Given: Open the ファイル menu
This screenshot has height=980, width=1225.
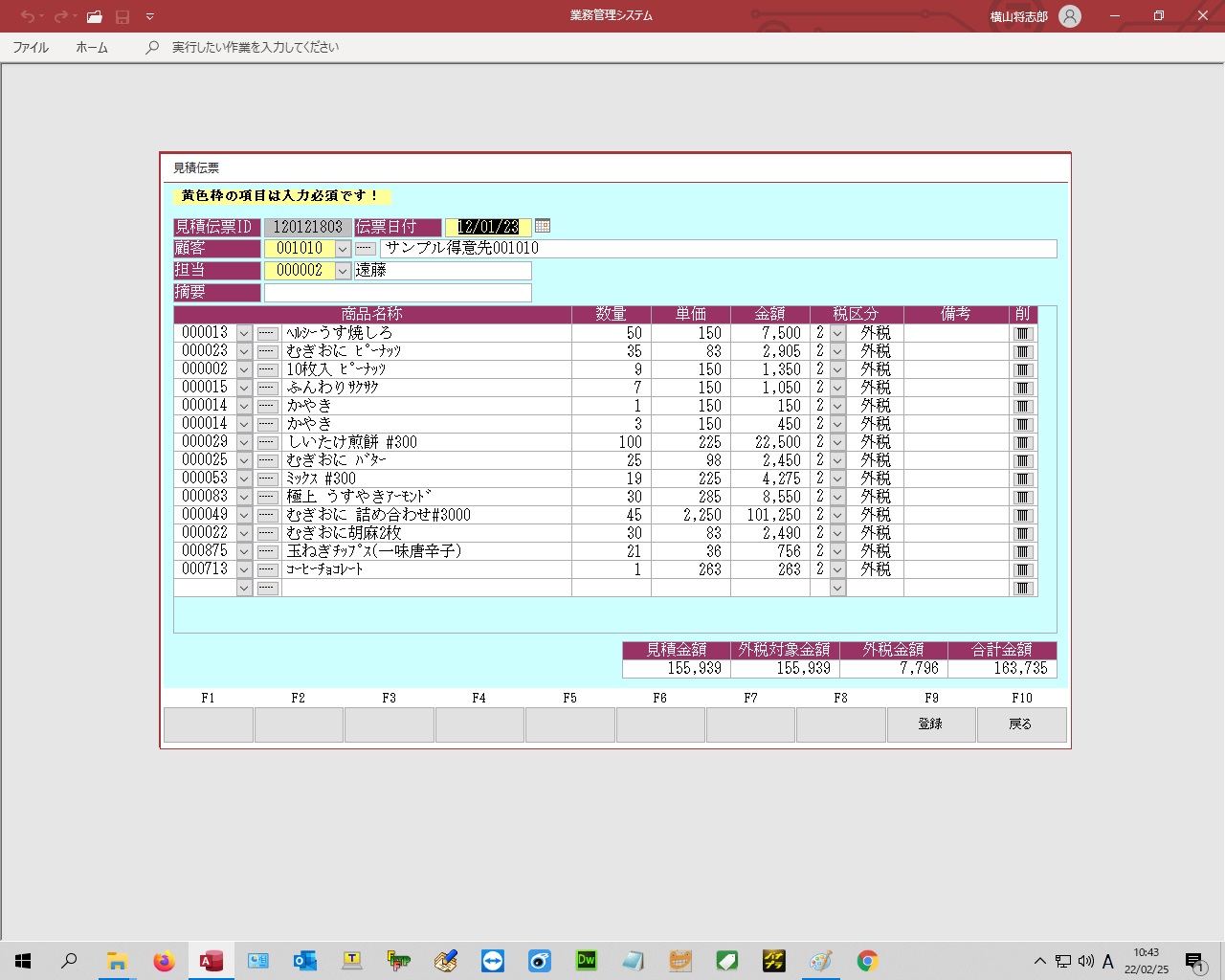Looking at the screenshot, I should (31, 47).
